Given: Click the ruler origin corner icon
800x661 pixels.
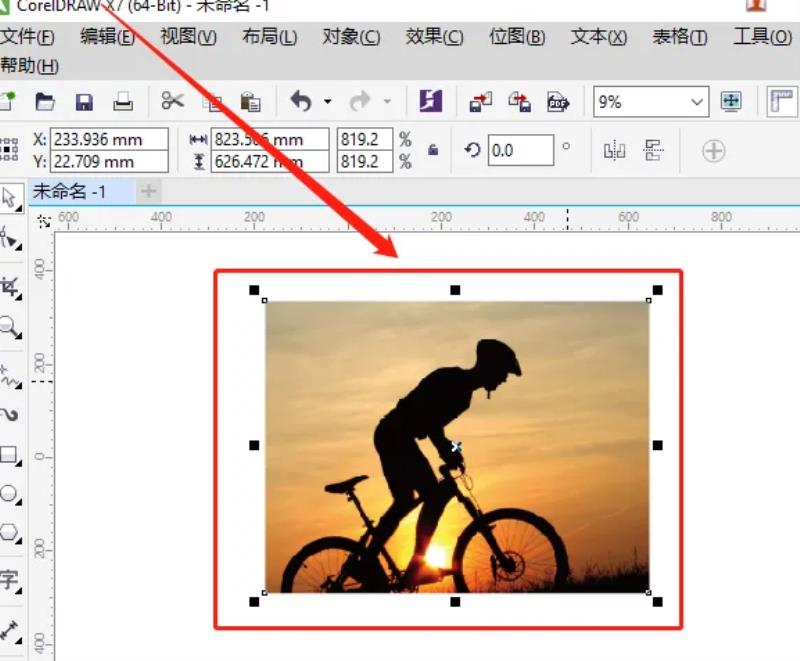Looking at the screenshot, I should pyautogui.click(x=44, y=222).
